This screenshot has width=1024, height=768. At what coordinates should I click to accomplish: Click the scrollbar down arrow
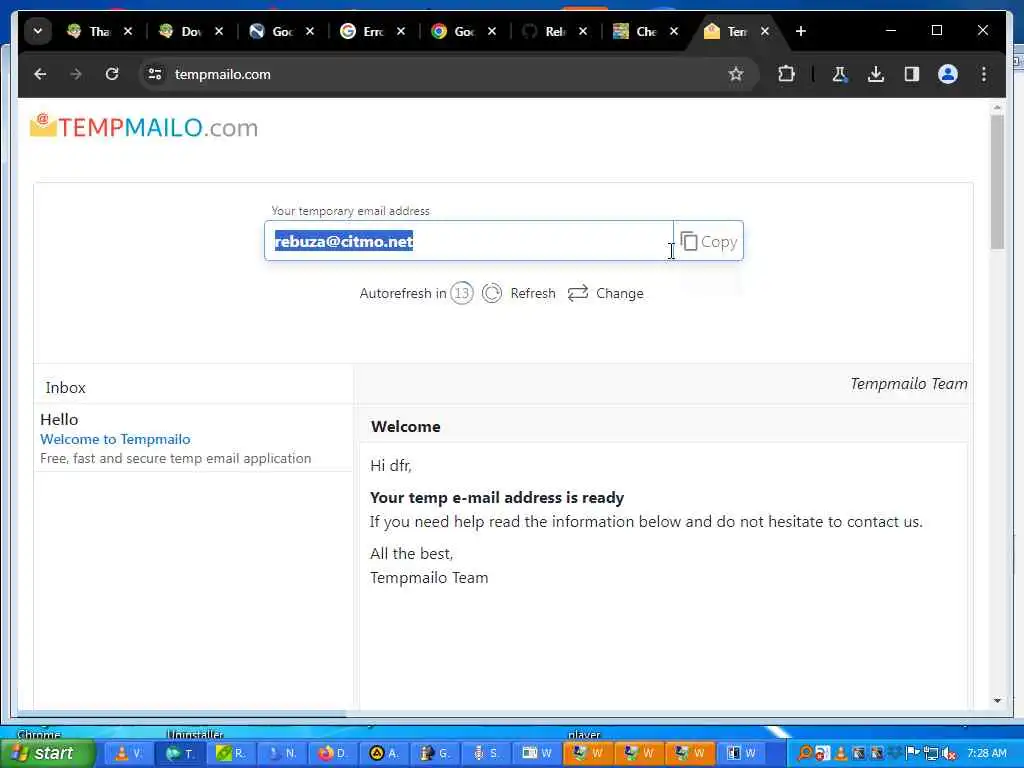997,701
